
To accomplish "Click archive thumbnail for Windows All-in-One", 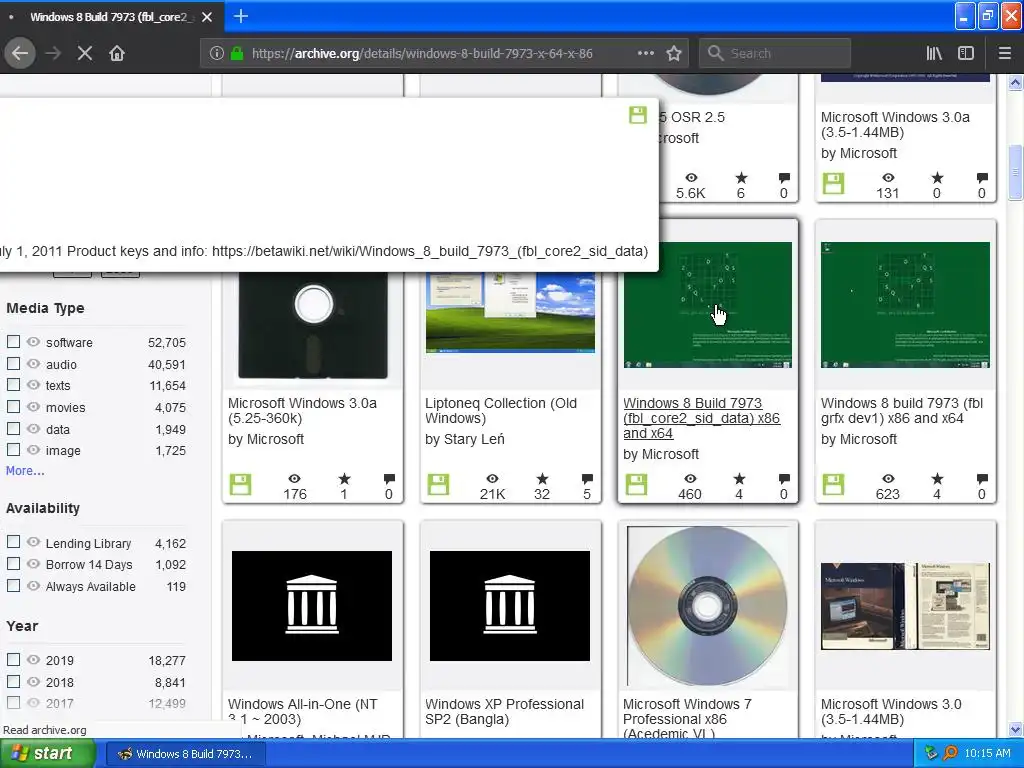I will pos(312,605).
